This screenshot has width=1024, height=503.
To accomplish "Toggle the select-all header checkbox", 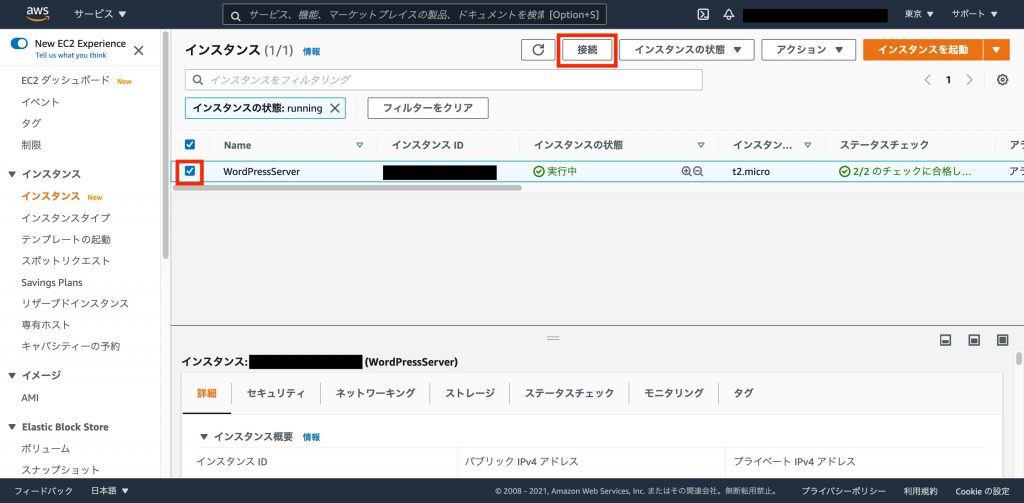I will tap(190, 144).
